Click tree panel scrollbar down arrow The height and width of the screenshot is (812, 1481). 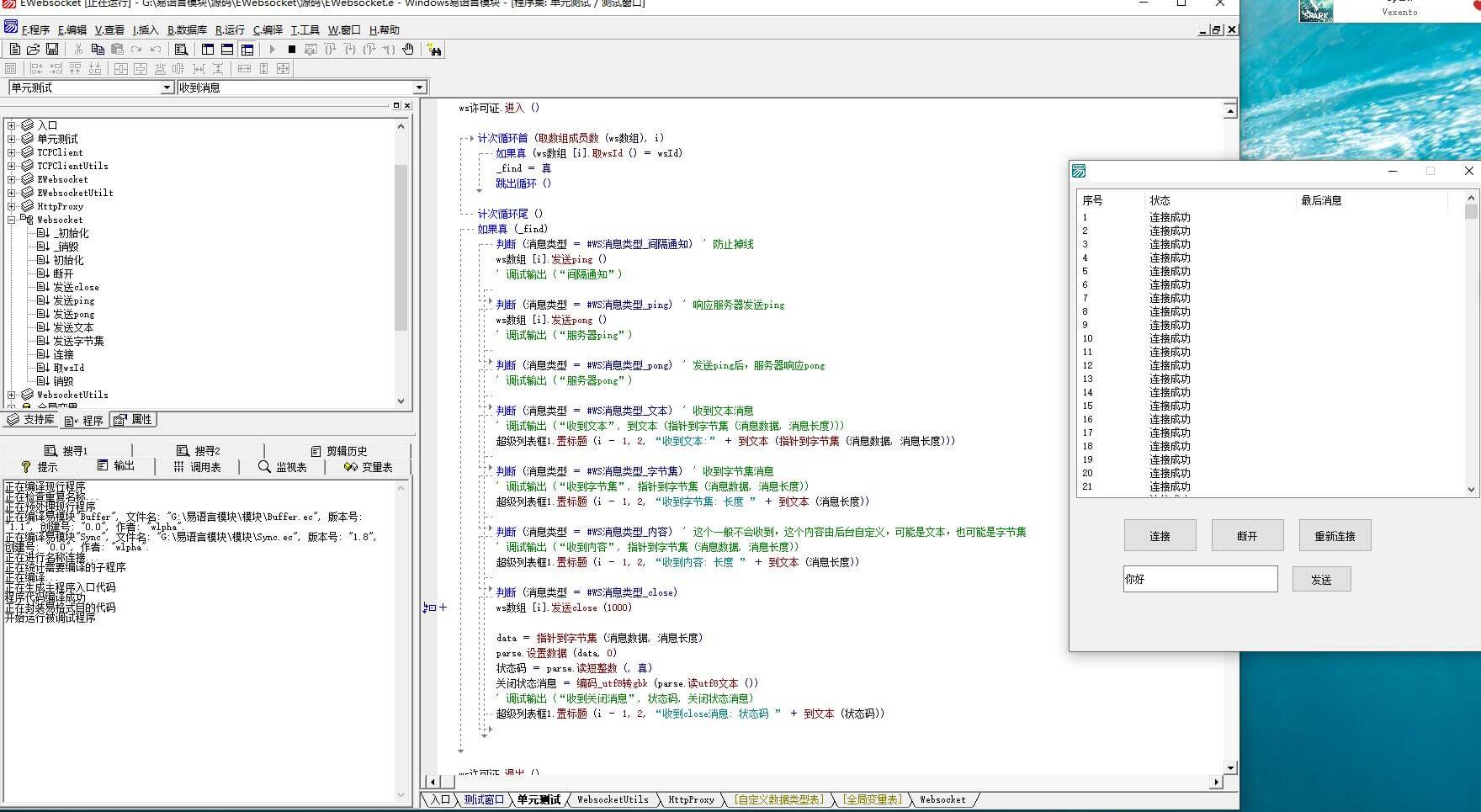(401, 401)
